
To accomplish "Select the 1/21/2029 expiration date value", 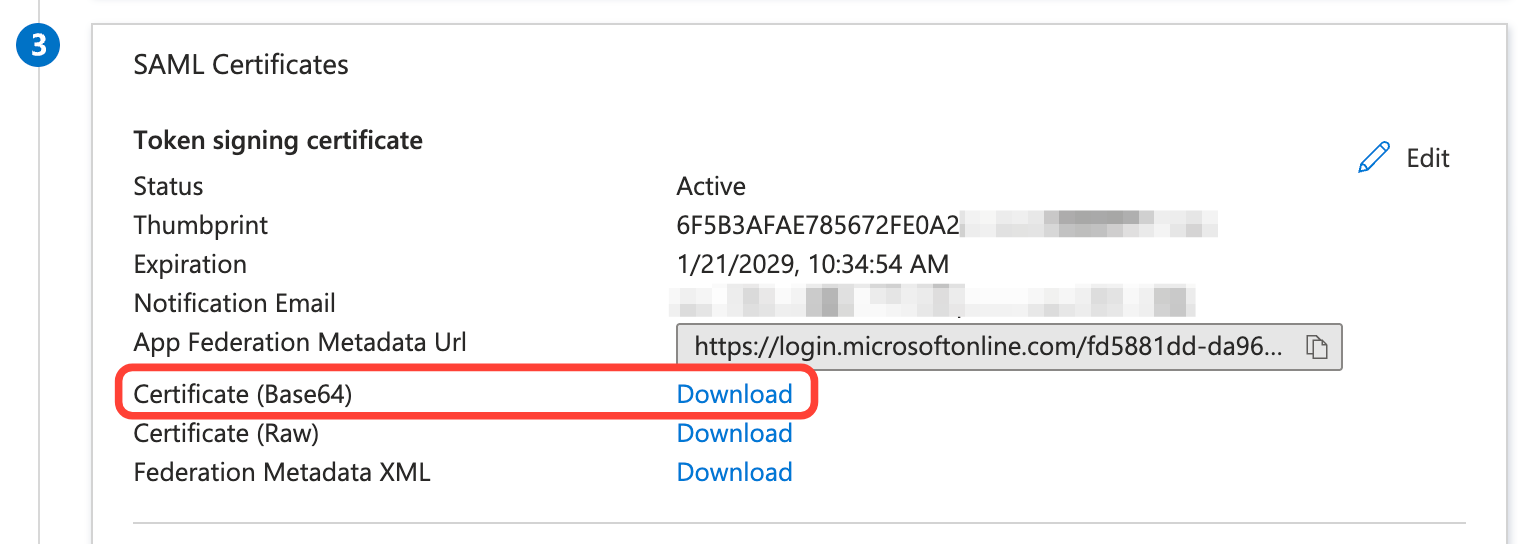I will tap(812, 265).
